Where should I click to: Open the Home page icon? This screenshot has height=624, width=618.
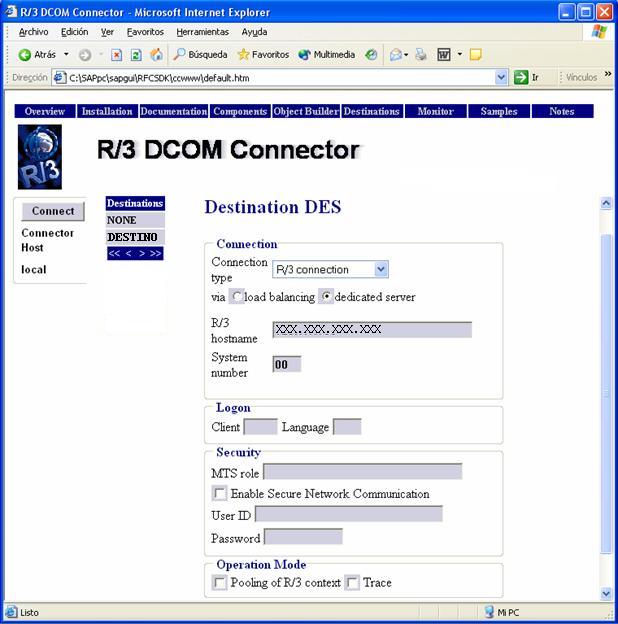156,55
